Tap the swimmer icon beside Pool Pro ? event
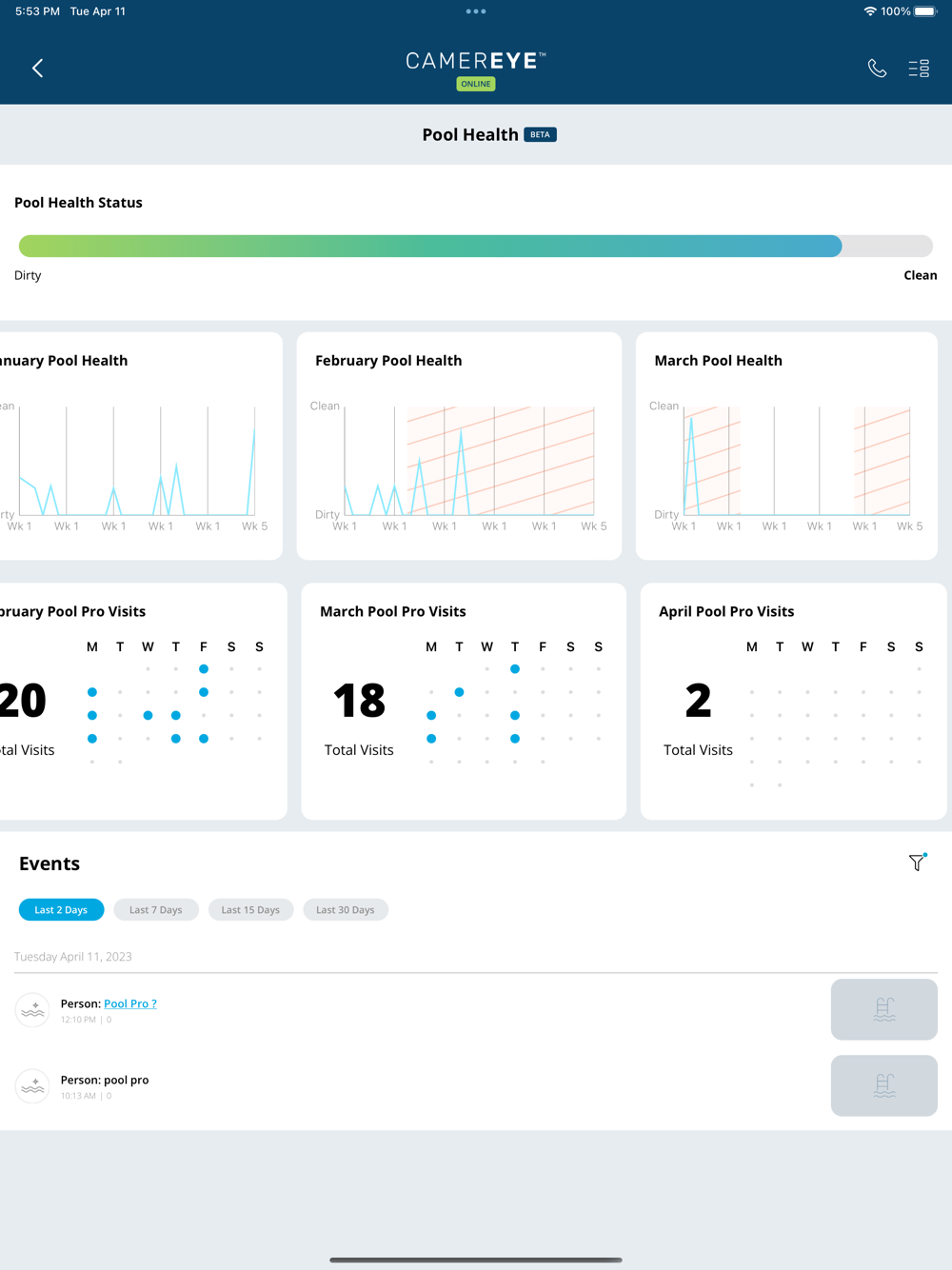Image resolution: width=952 pixels, height=1270 pixels. point(33,1009)
